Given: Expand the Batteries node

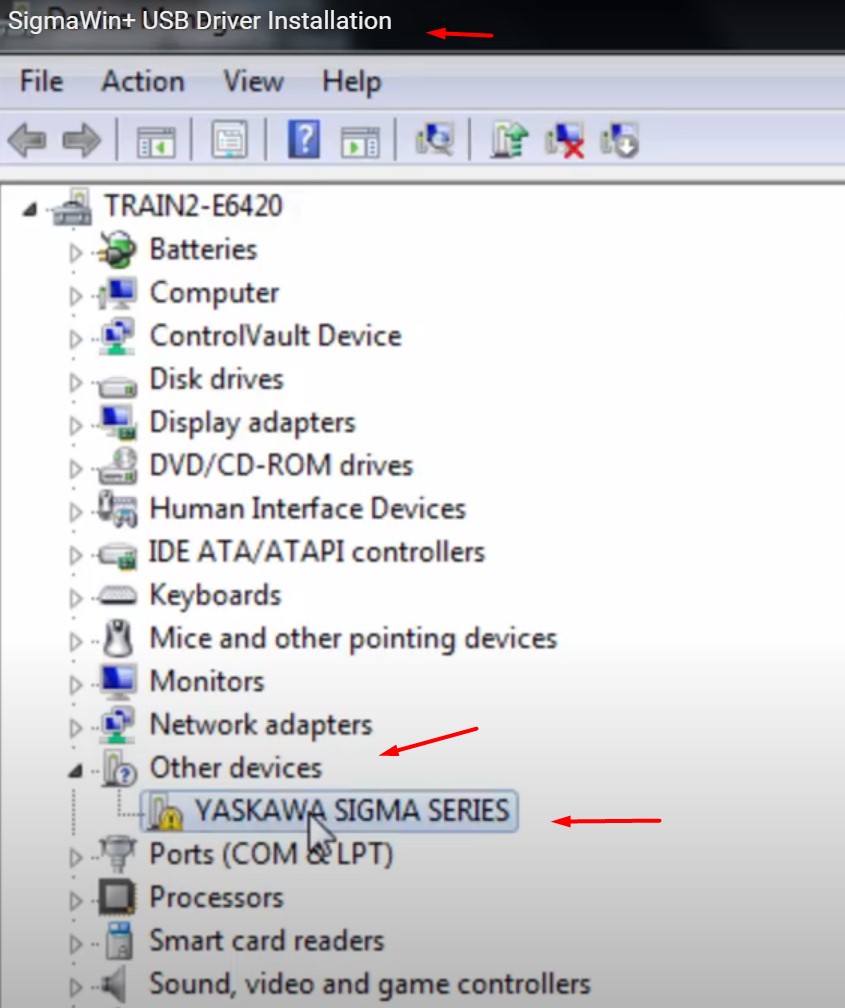Looking at the screenshot, I should coord(76,253).
